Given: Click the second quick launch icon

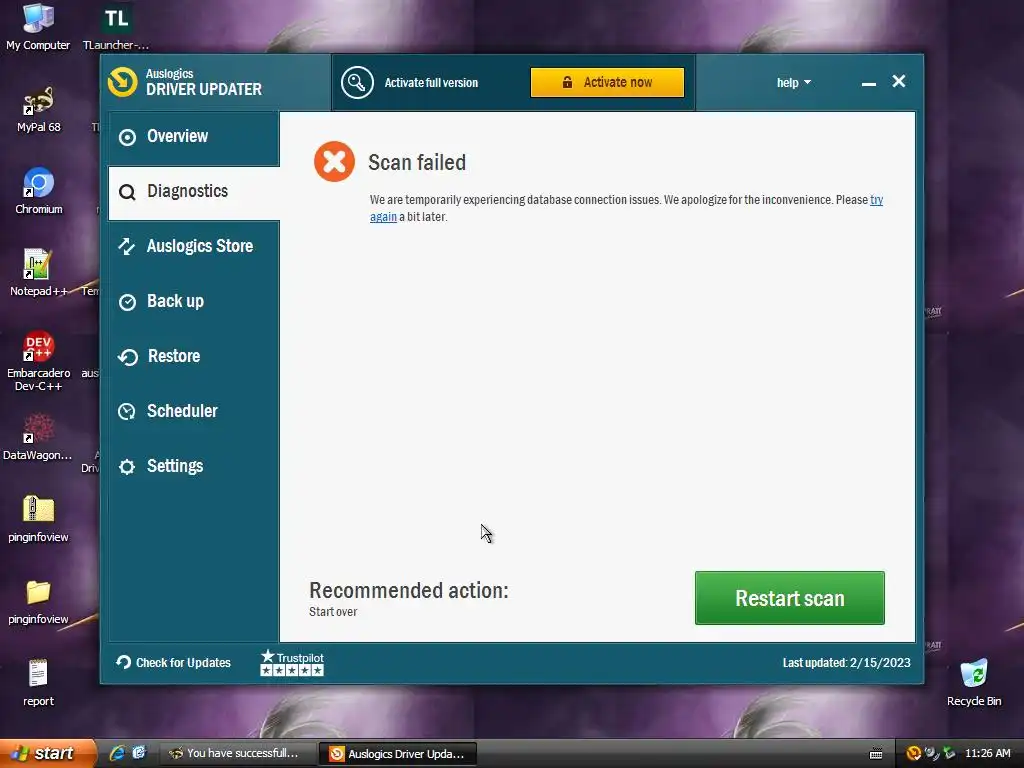Looking at the screenshot, I should [139, 753].
